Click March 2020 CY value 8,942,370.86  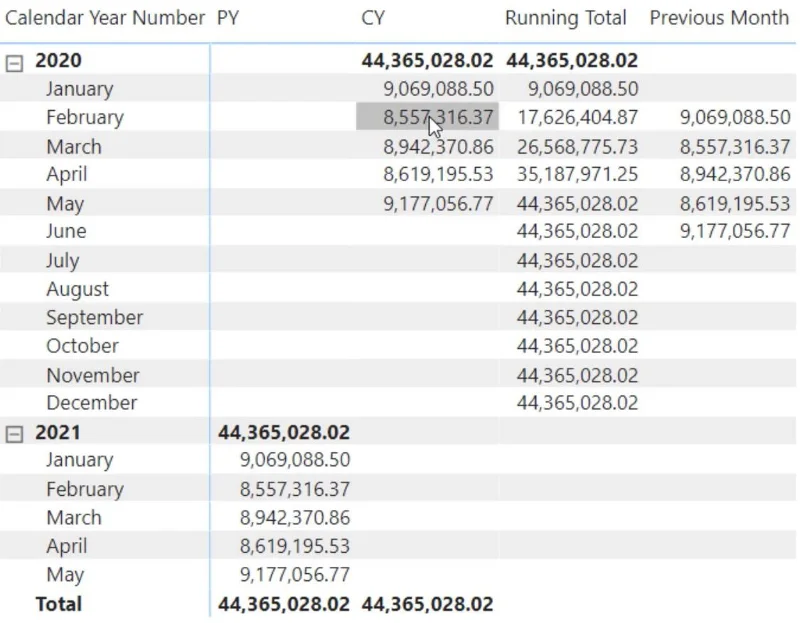[439, 147]
